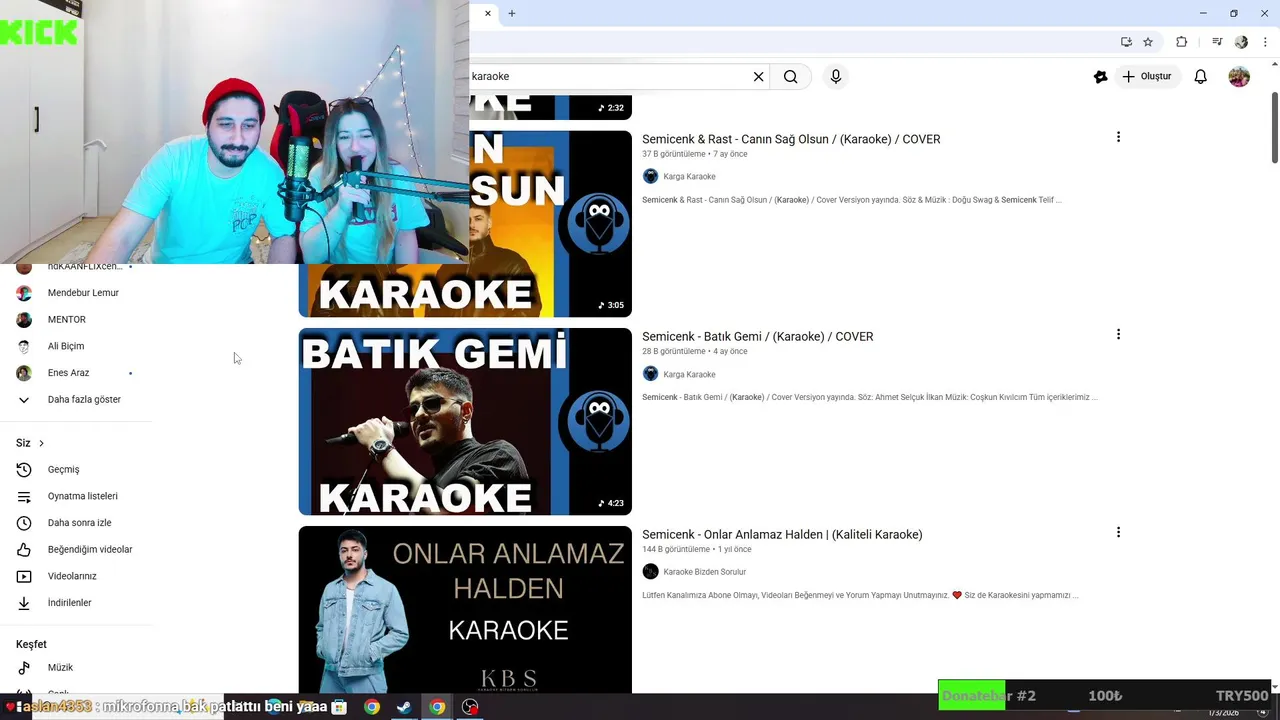Open Microsoft Store from the taskbar
Screen dimensions: 1280x720
point(339,707)
